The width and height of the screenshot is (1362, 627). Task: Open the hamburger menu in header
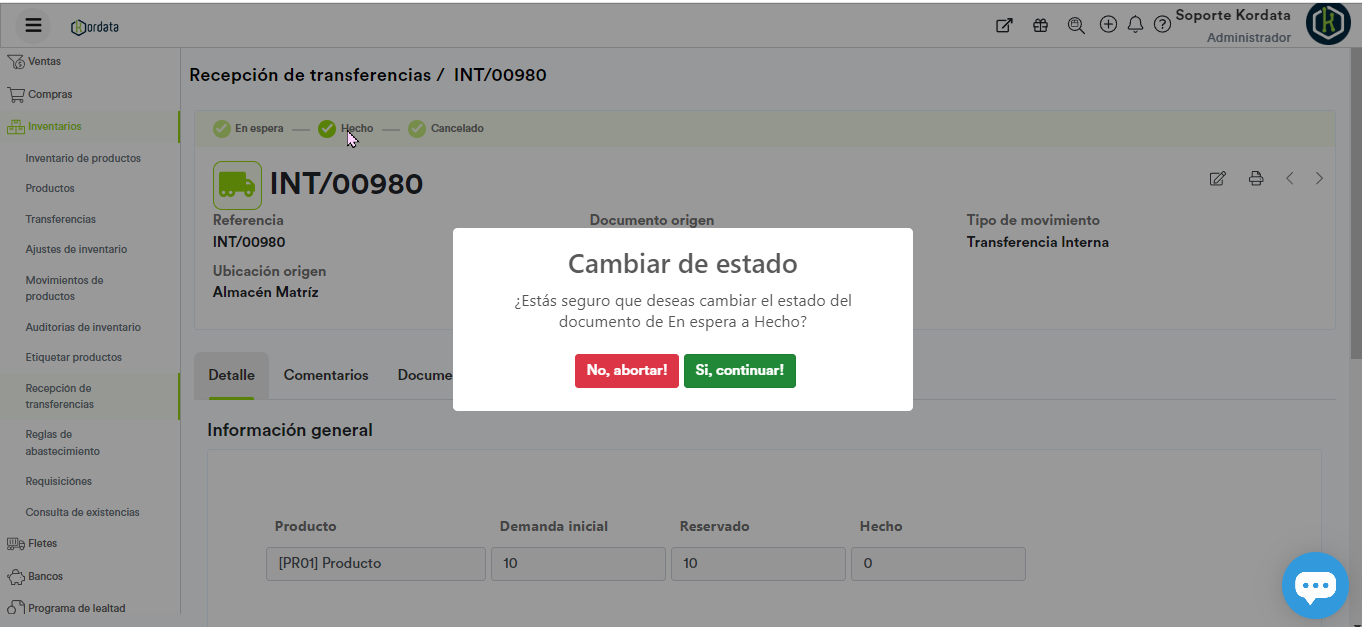click(33, 26)
